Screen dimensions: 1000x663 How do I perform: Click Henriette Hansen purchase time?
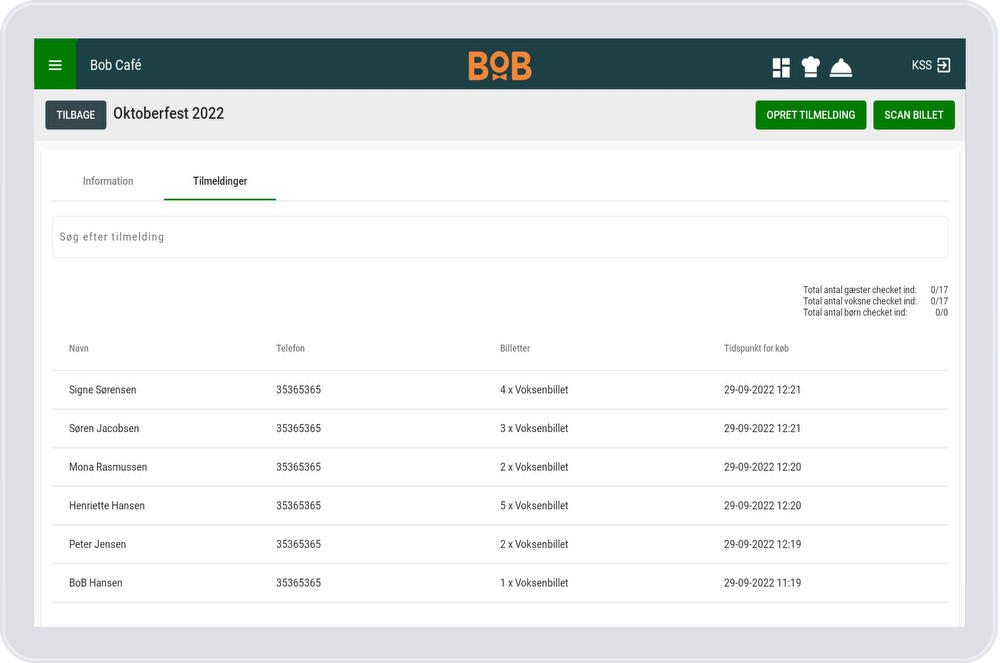point(762,506)
